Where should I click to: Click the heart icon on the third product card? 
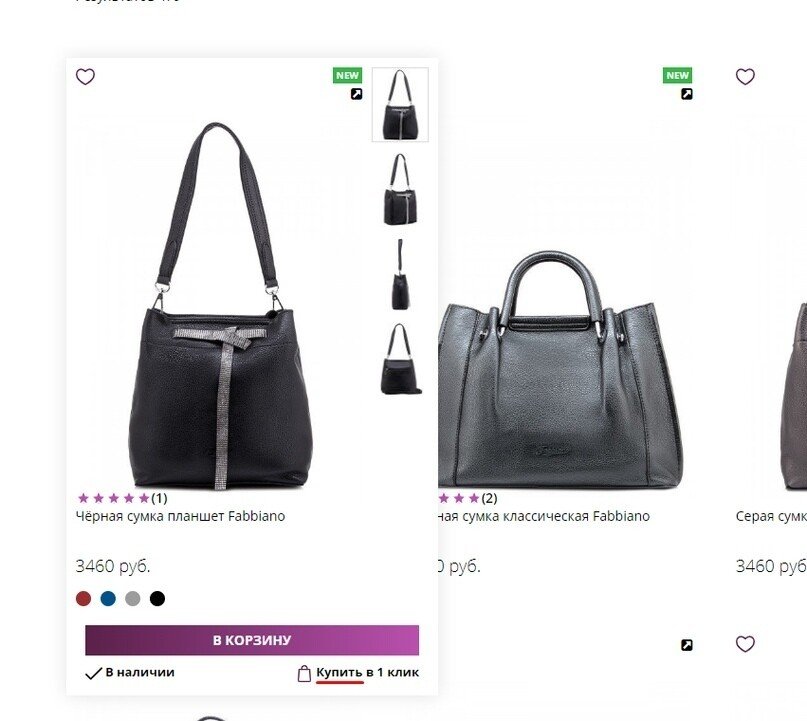745,77
